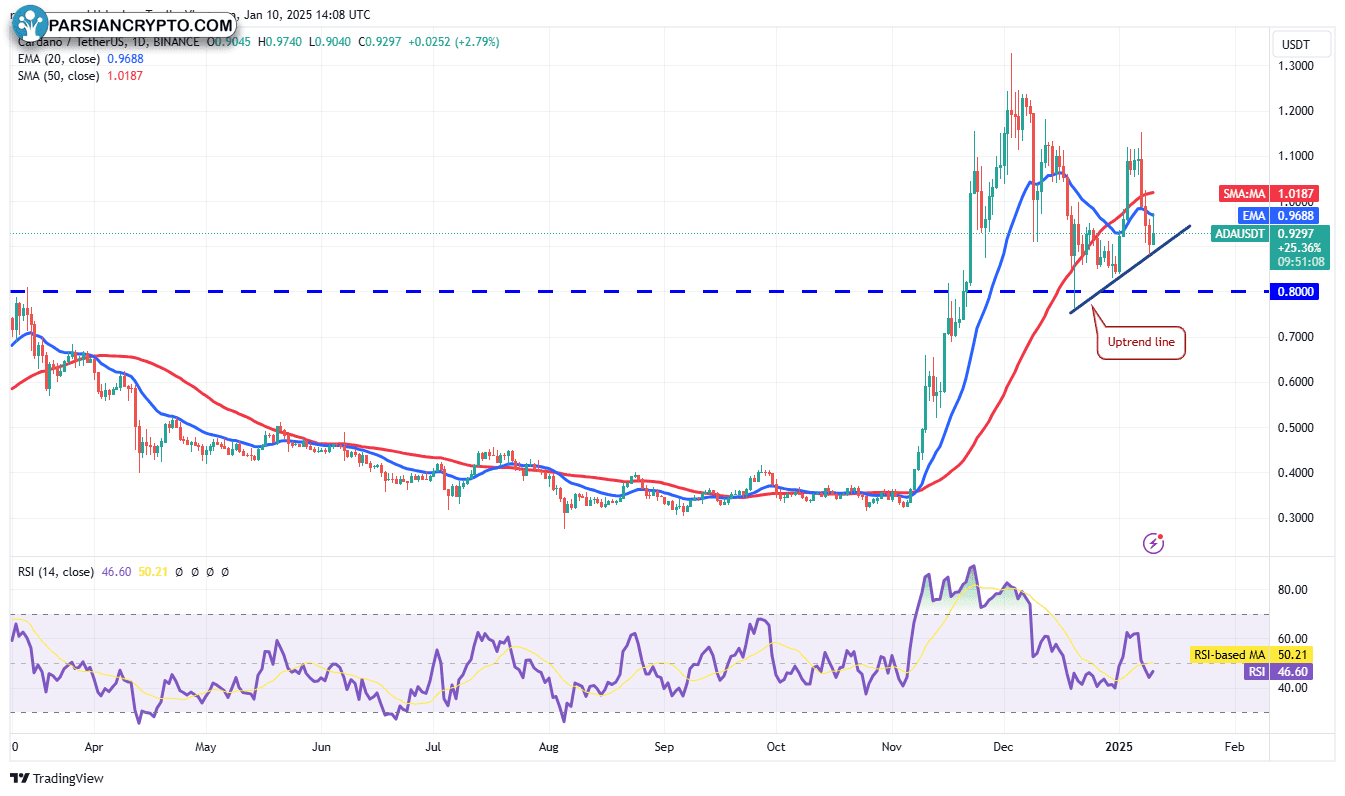Select the SMA (50, close) indicator legend
The image size is (1345, 796).
[57, 76]
